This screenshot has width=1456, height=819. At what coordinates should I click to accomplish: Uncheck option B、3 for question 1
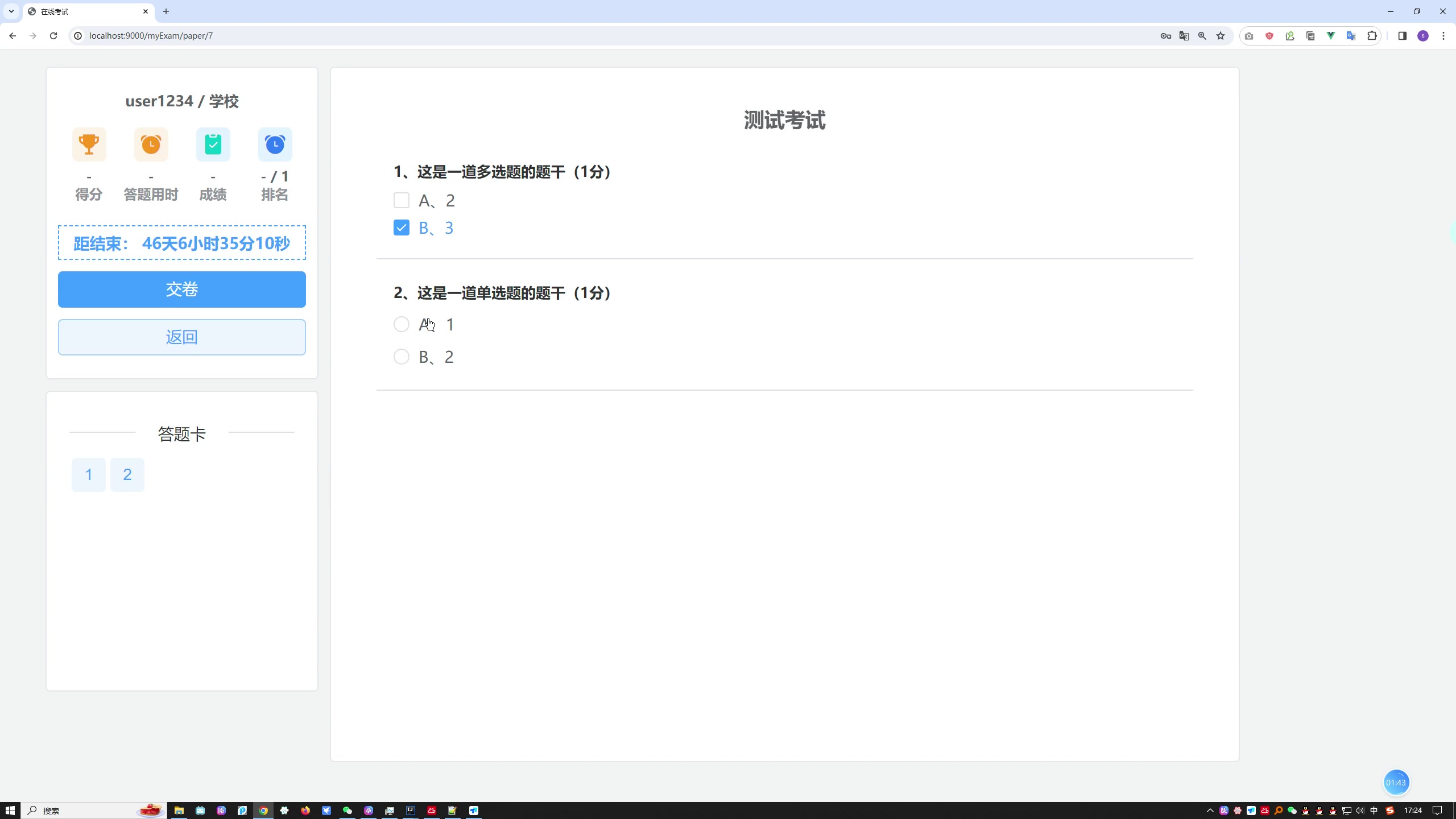[x=402, y=227]
